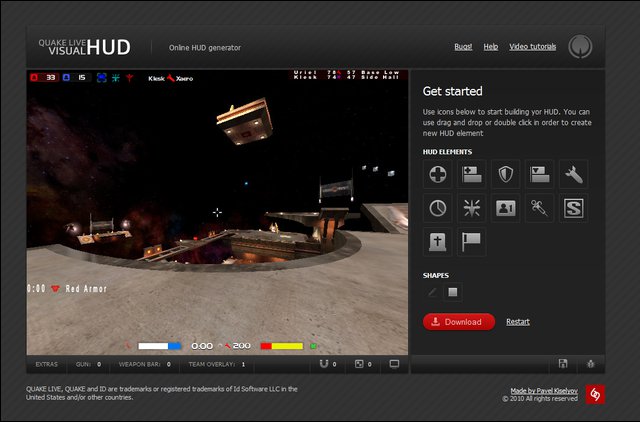
Task: Open the Video tutorials link
Action: coord(533,47)
